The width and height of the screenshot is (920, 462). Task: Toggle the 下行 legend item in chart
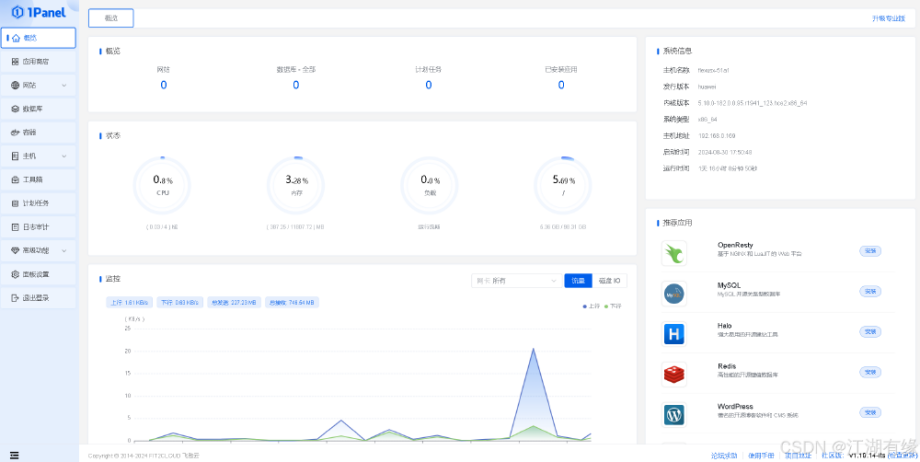click(613, 306)
